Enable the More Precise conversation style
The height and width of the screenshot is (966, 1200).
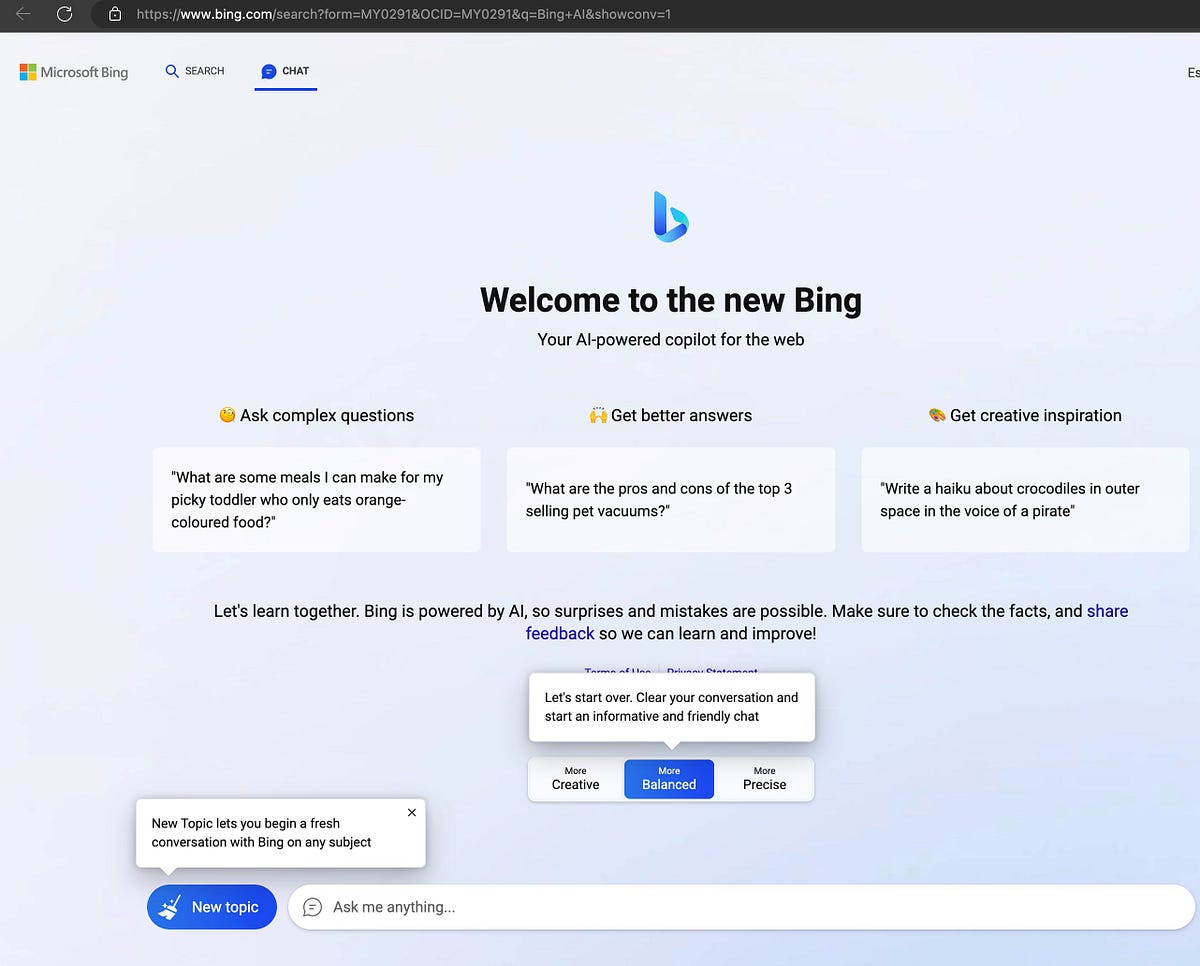click(764, 778)
